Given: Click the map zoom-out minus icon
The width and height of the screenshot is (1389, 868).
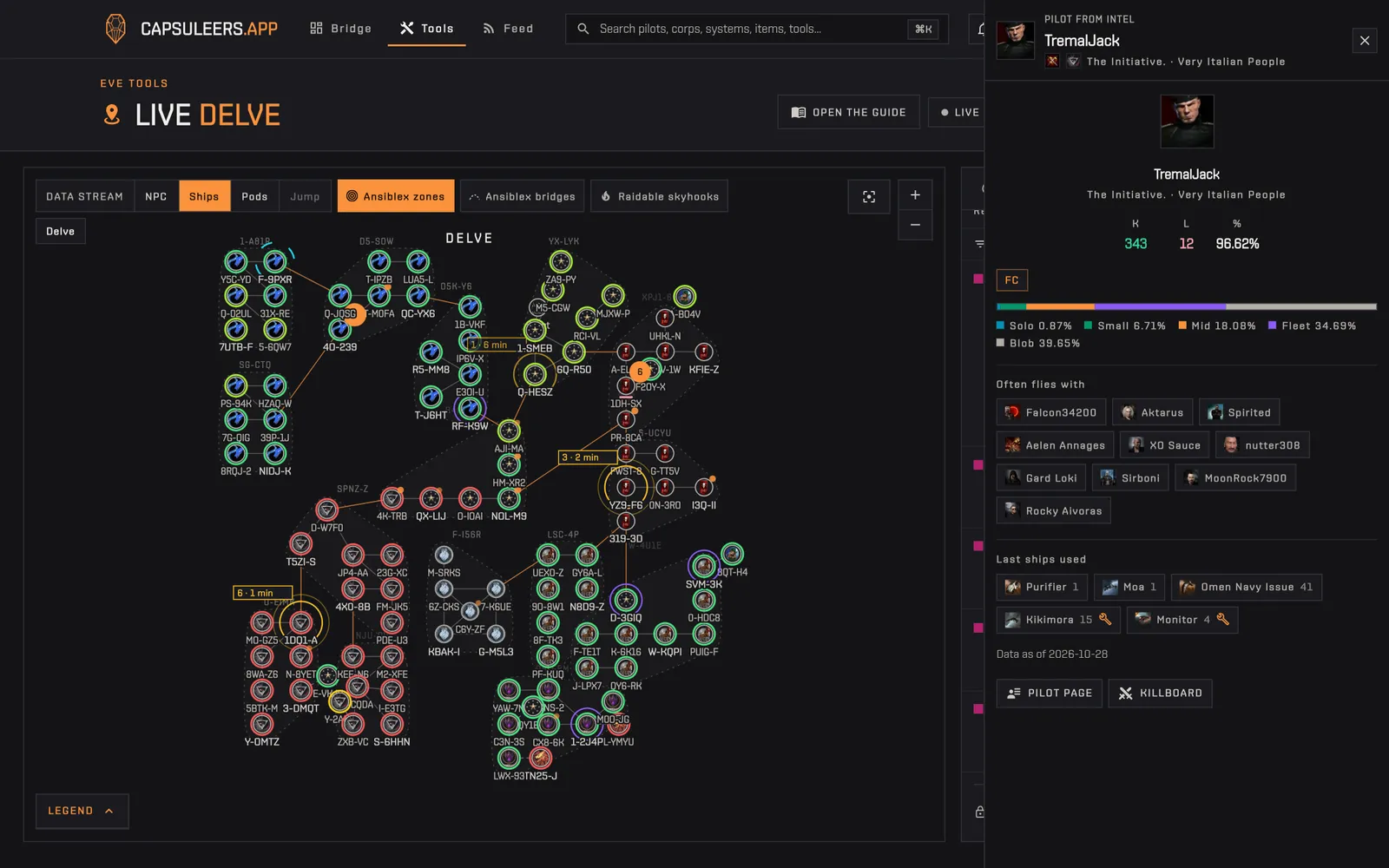Looking at the screenshot, I should pyautogui.click(x=915, y=225).
